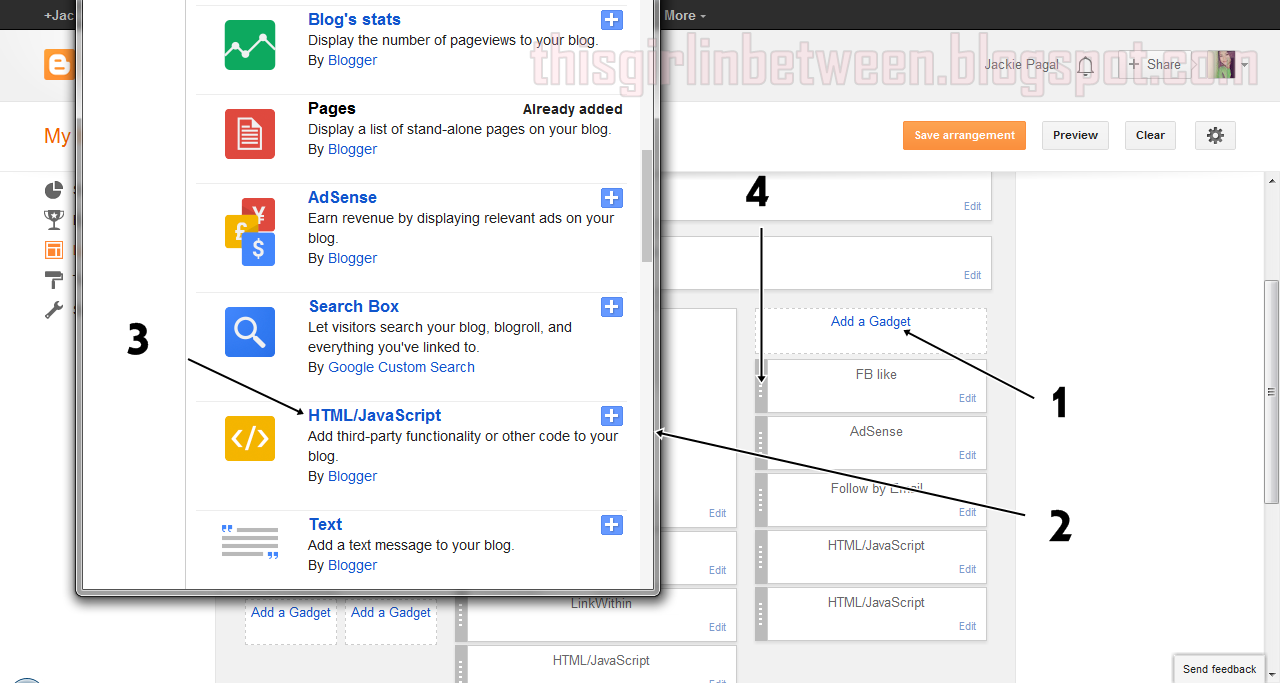This screenshot has height=683, width=1280.
Task: Click Send feedback button
Action: (x=1219, y=669)
